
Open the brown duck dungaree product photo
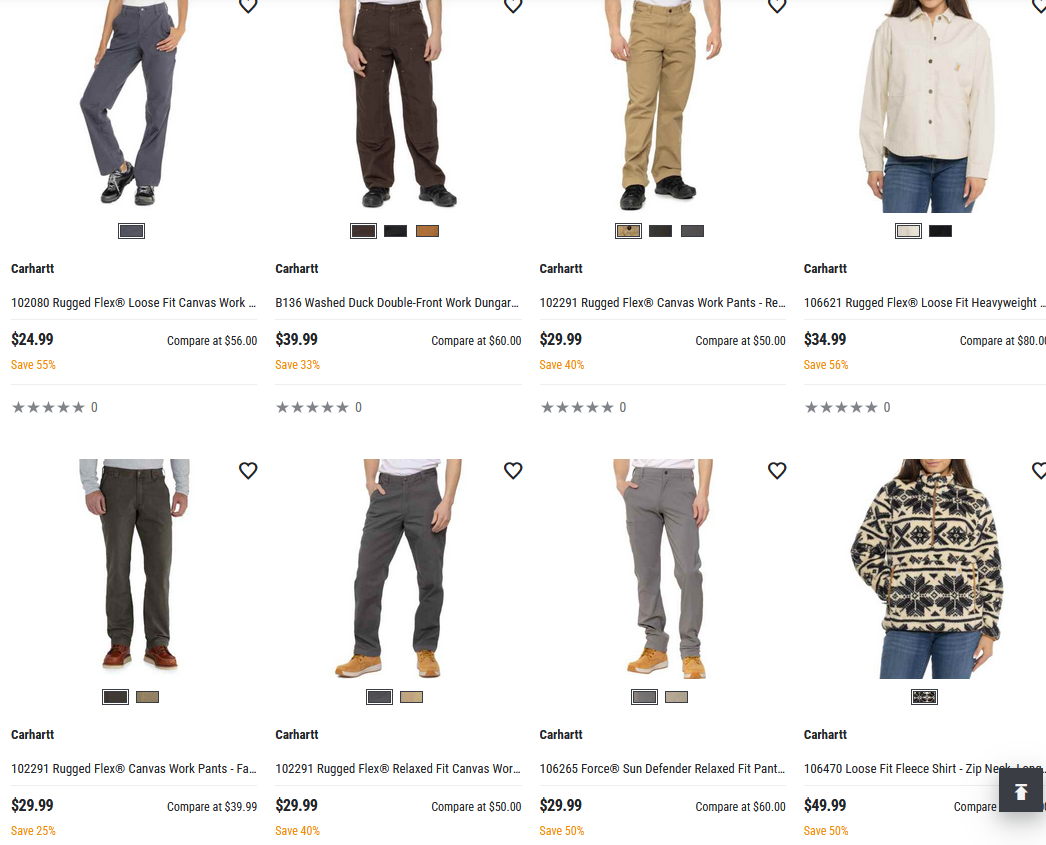(398, 105)
